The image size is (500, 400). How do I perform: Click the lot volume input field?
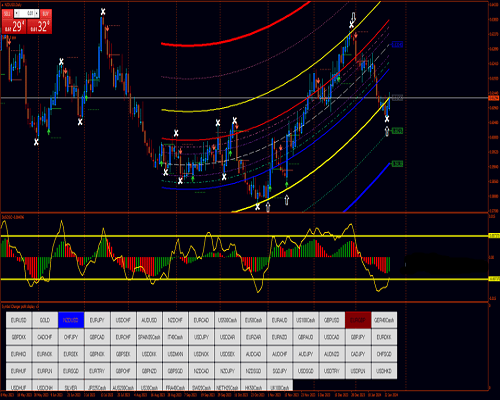[27, 14]
